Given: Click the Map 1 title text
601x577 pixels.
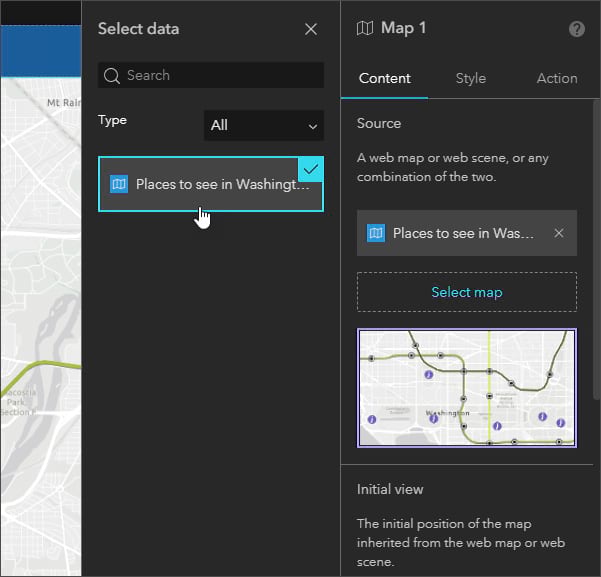Looking at the screenshot, I should pos(404,28).
